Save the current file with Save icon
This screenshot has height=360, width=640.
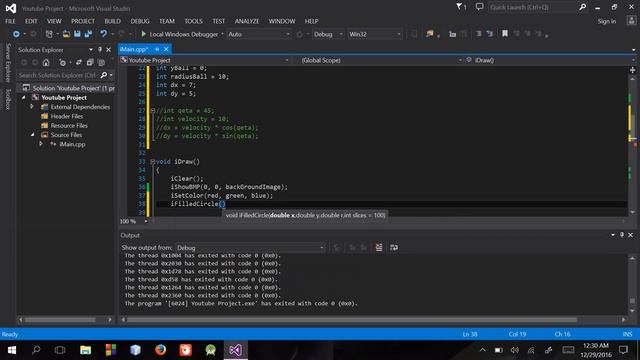pyautogui.click(x=77, y=34)
